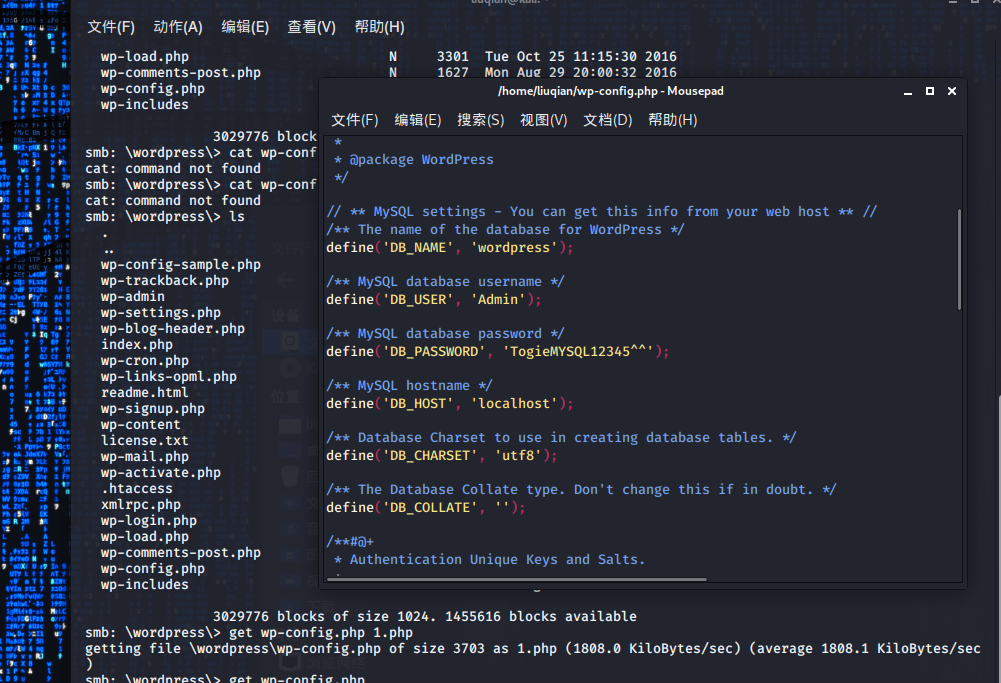The image size is (1001, 683).
Task: Click 'The Database Collate type' comment
Action: click(582, 490)
